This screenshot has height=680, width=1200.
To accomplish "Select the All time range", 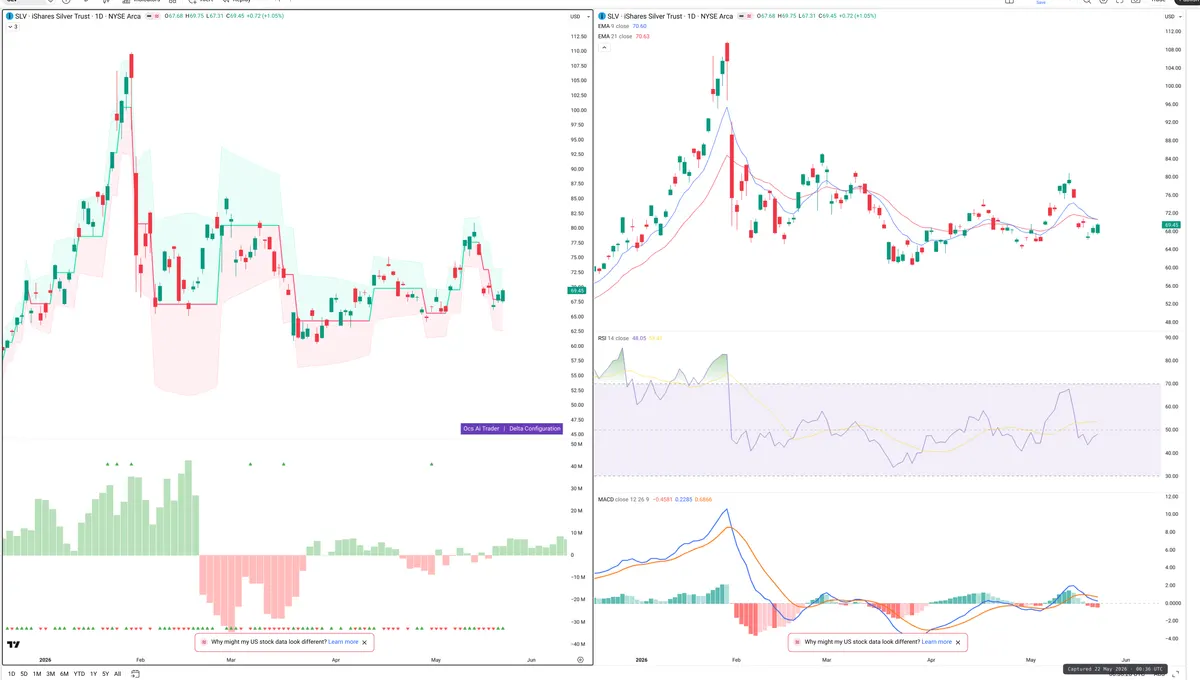I will tap(117, 674).
